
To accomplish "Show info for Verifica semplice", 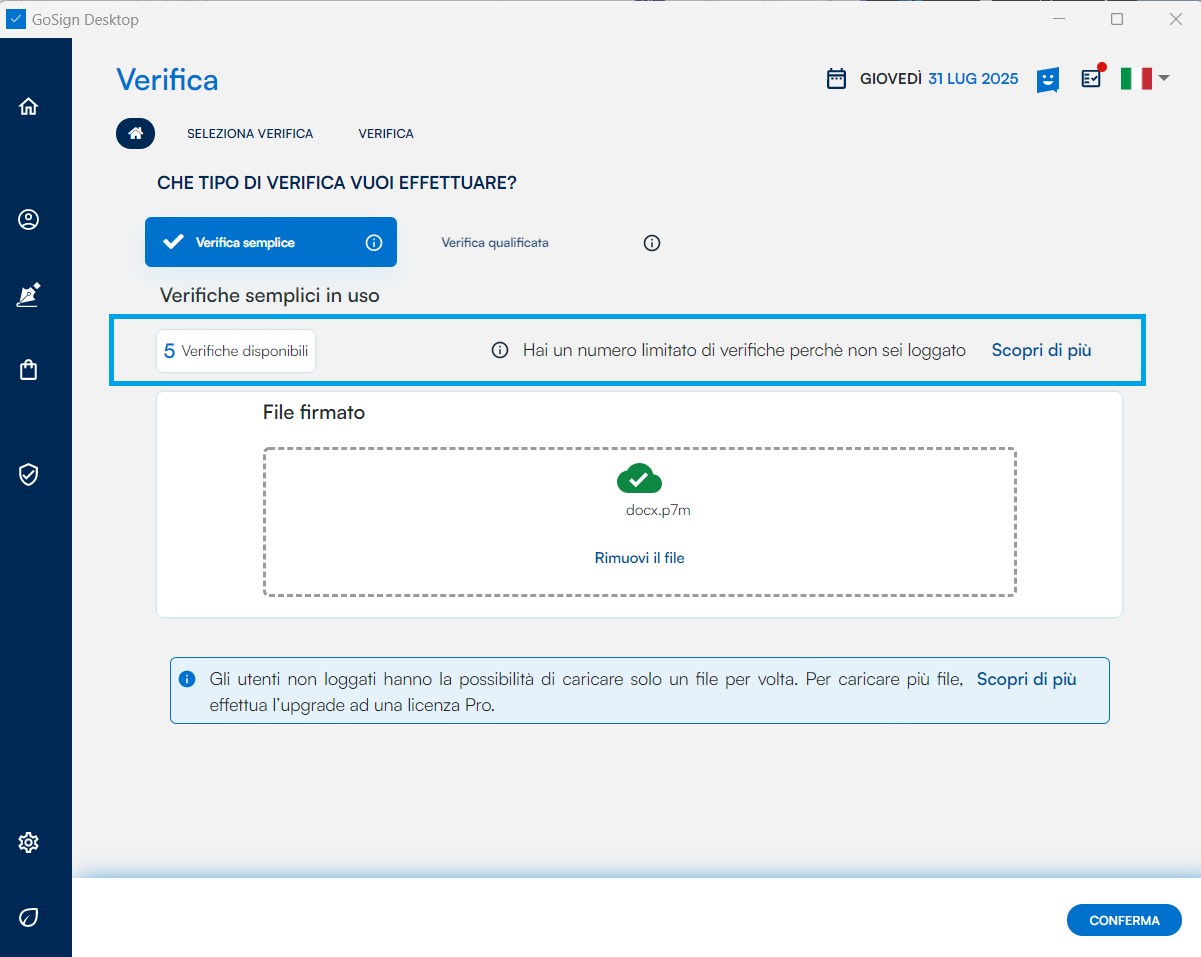I will point(374,242).
